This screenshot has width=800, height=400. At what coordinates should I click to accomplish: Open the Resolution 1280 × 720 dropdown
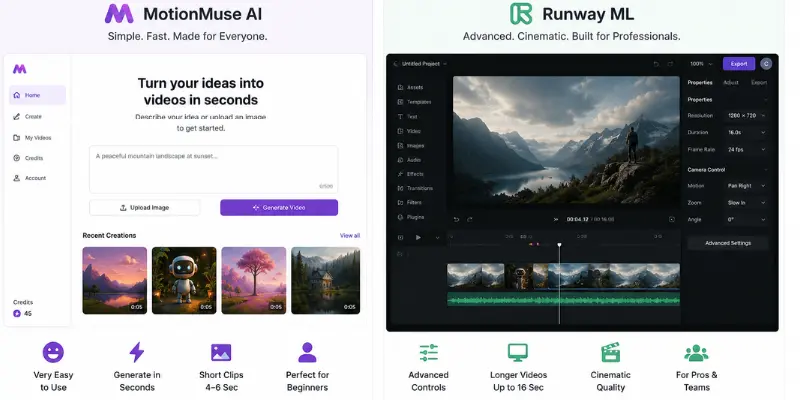746,116
